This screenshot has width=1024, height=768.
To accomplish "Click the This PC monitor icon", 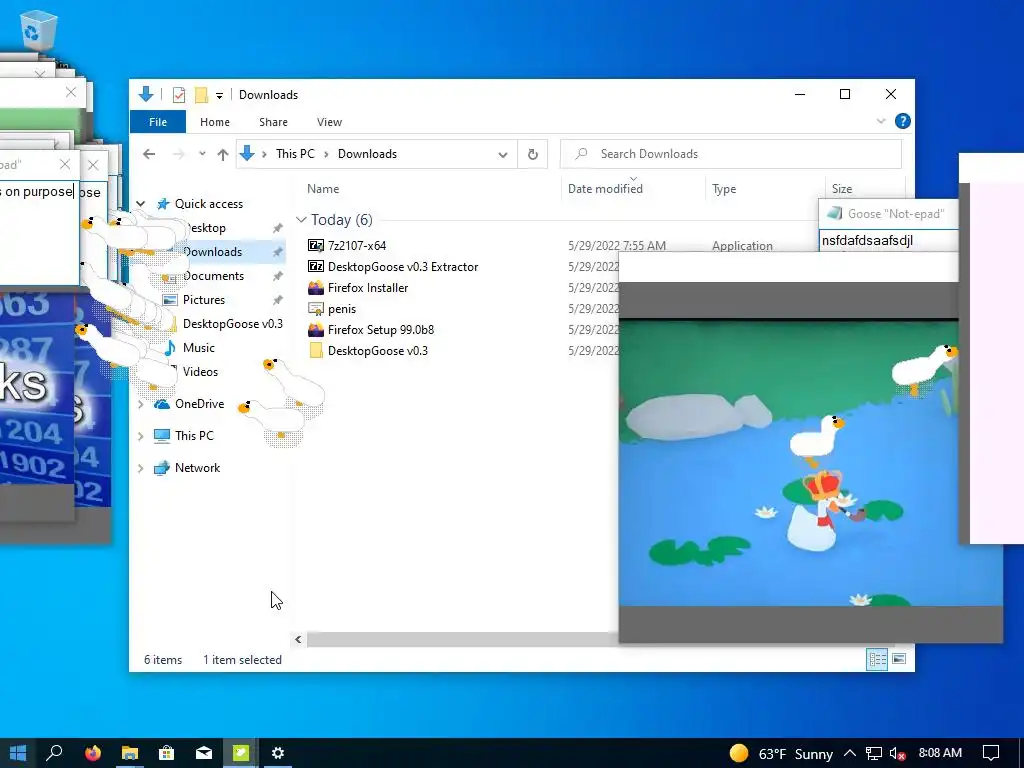I will click(x=161, y=436).
